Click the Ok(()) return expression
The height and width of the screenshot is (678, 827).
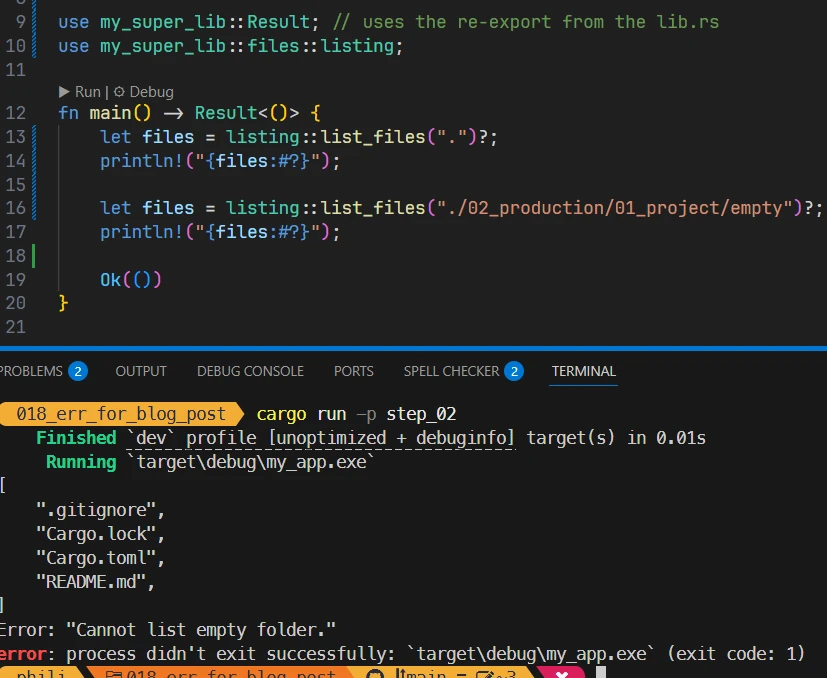130,280
